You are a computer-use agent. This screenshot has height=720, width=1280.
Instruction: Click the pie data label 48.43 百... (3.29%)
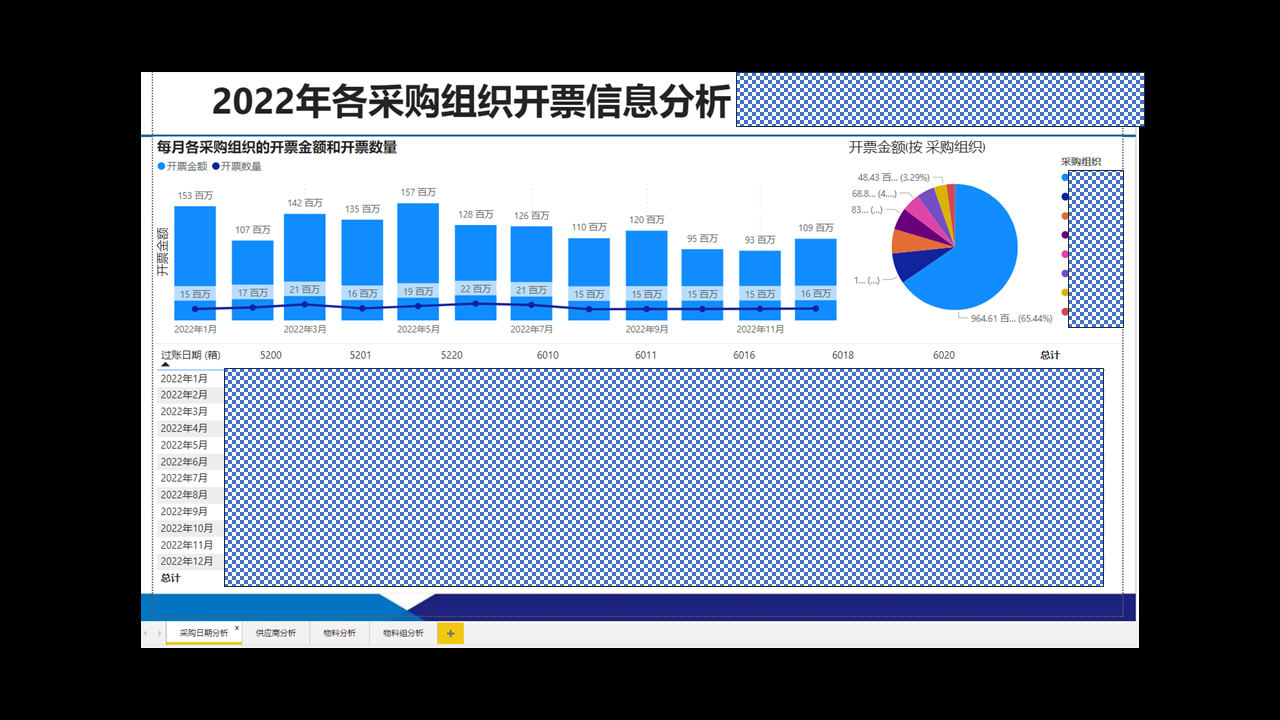[x=894, y=177]
